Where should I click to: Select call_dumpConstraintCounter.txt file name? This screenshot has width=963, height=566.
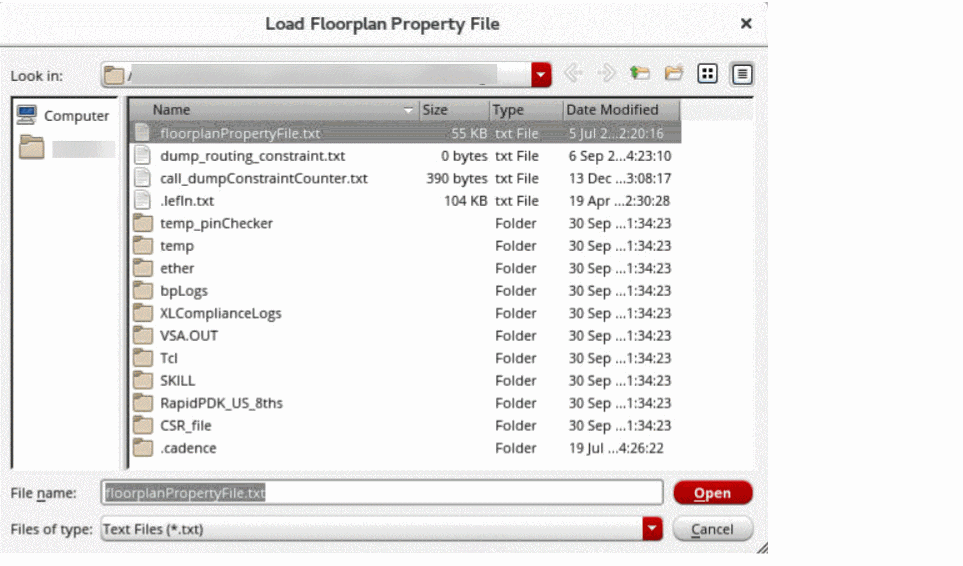pyautogui.click(x=263, y=178)
